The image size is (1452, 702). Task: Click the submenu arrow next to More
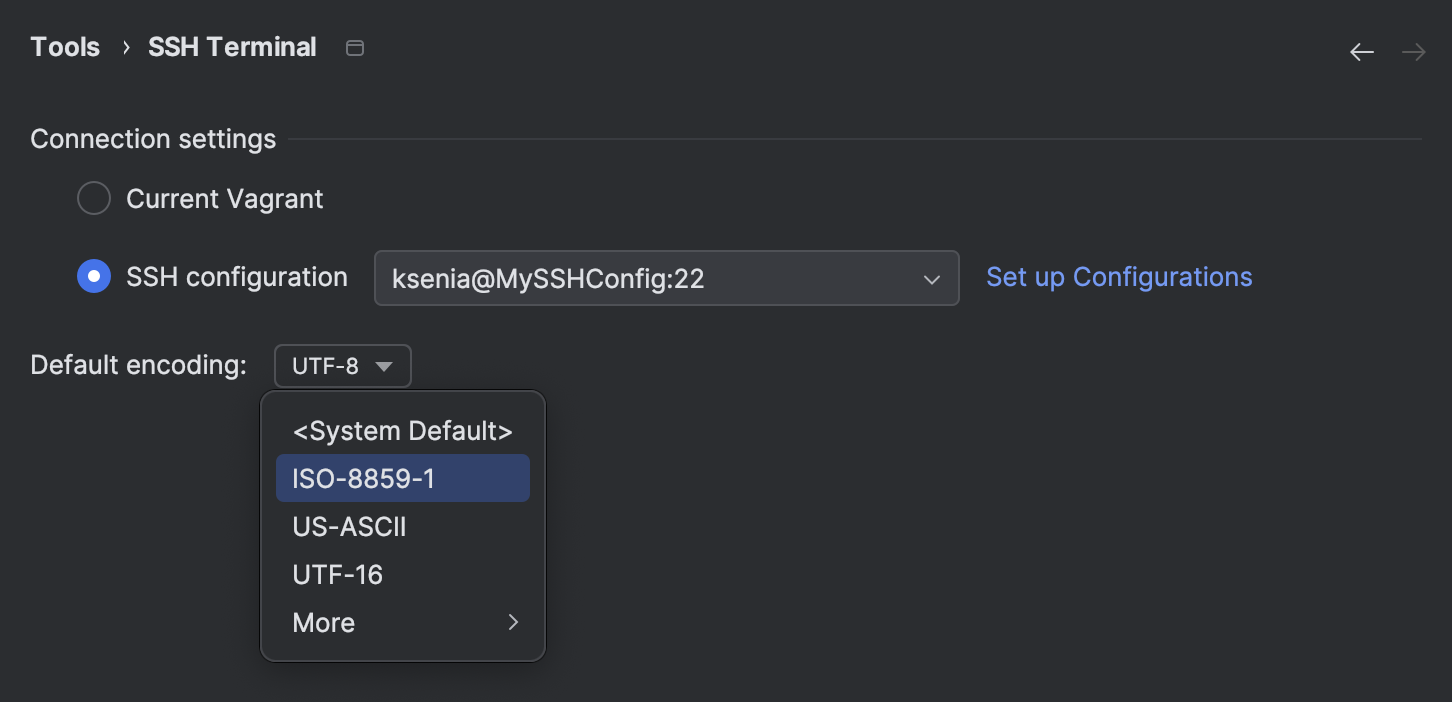513,622
